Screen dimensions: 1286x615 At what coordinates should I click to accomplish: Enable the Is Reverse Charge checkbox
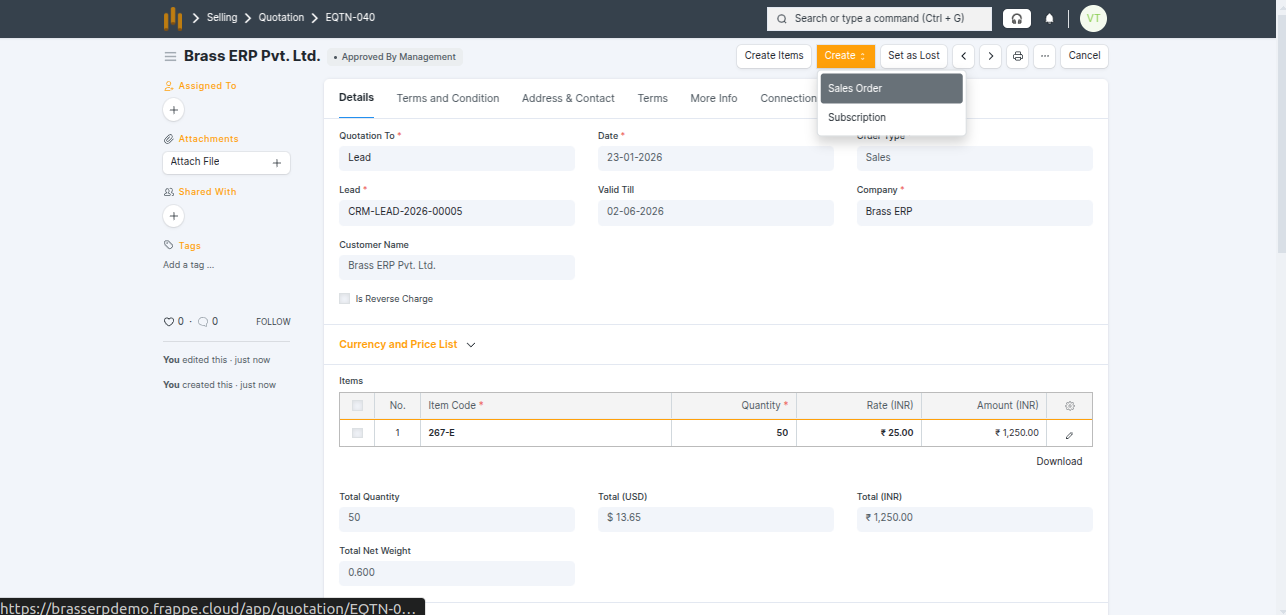tap(345, 299)
